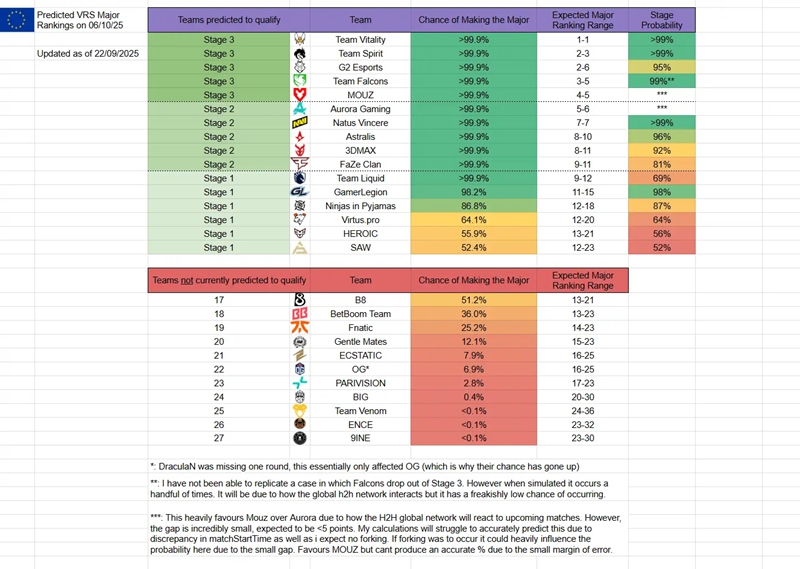This screenshot has width=800, height=569.
Task: Click the 'Teams not currently predicted to qualify' header
Action: 229,281
